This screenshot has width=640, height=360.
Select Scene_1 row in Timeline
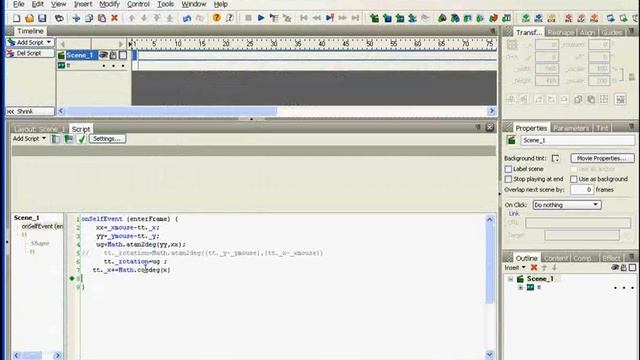[82, 55]
